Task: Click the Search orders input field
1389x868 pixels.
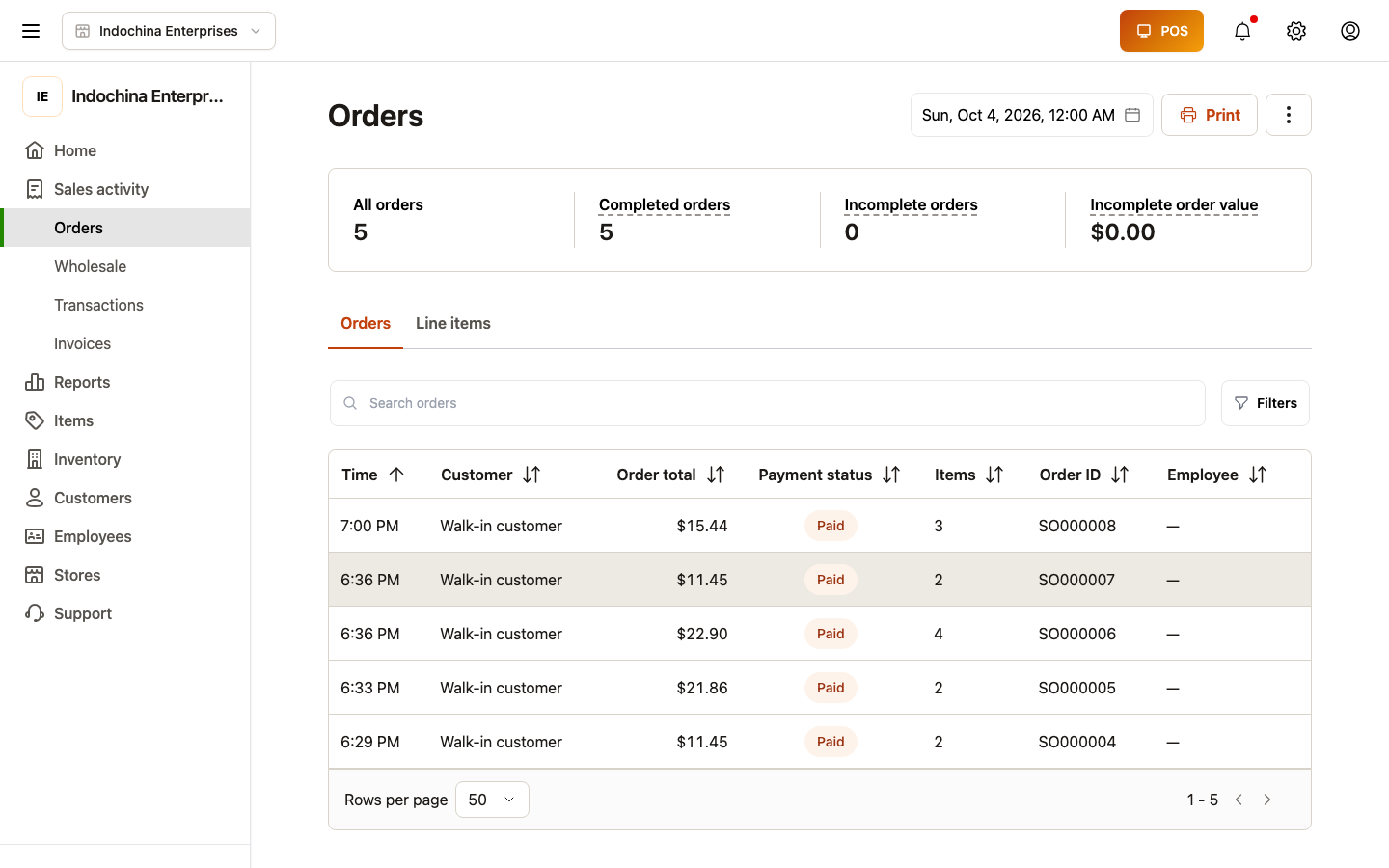Action: click(x=768, y=403)
